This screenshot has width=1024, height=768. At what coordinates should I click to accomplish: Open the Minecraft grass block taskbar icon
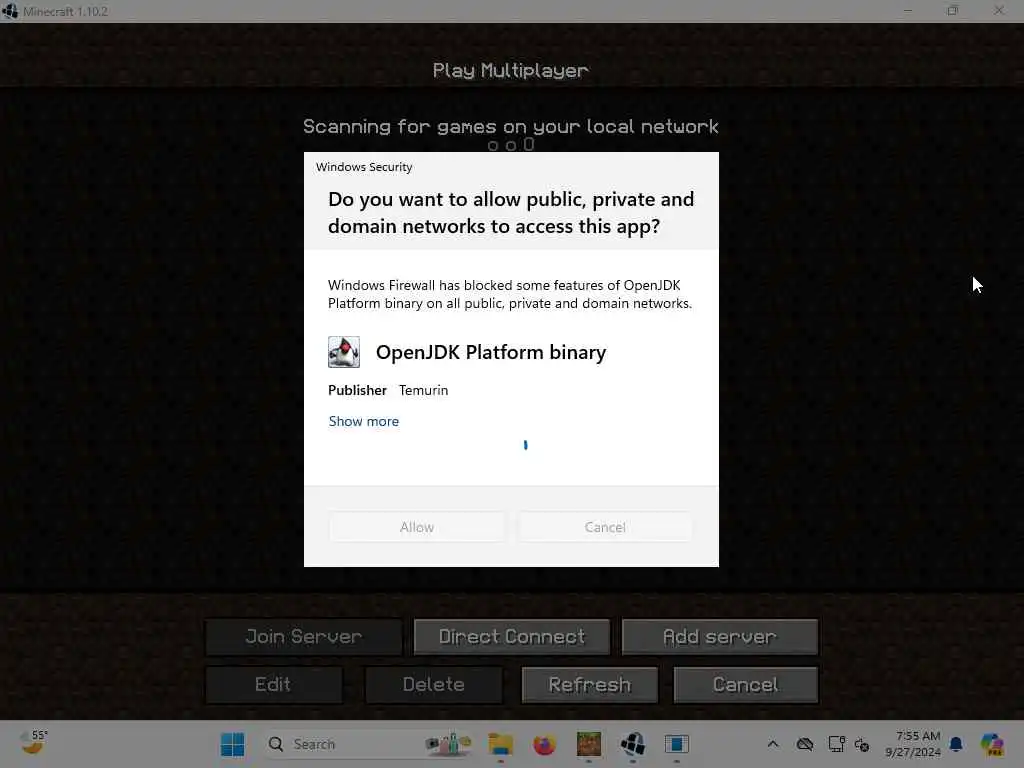tap(588, 744)
